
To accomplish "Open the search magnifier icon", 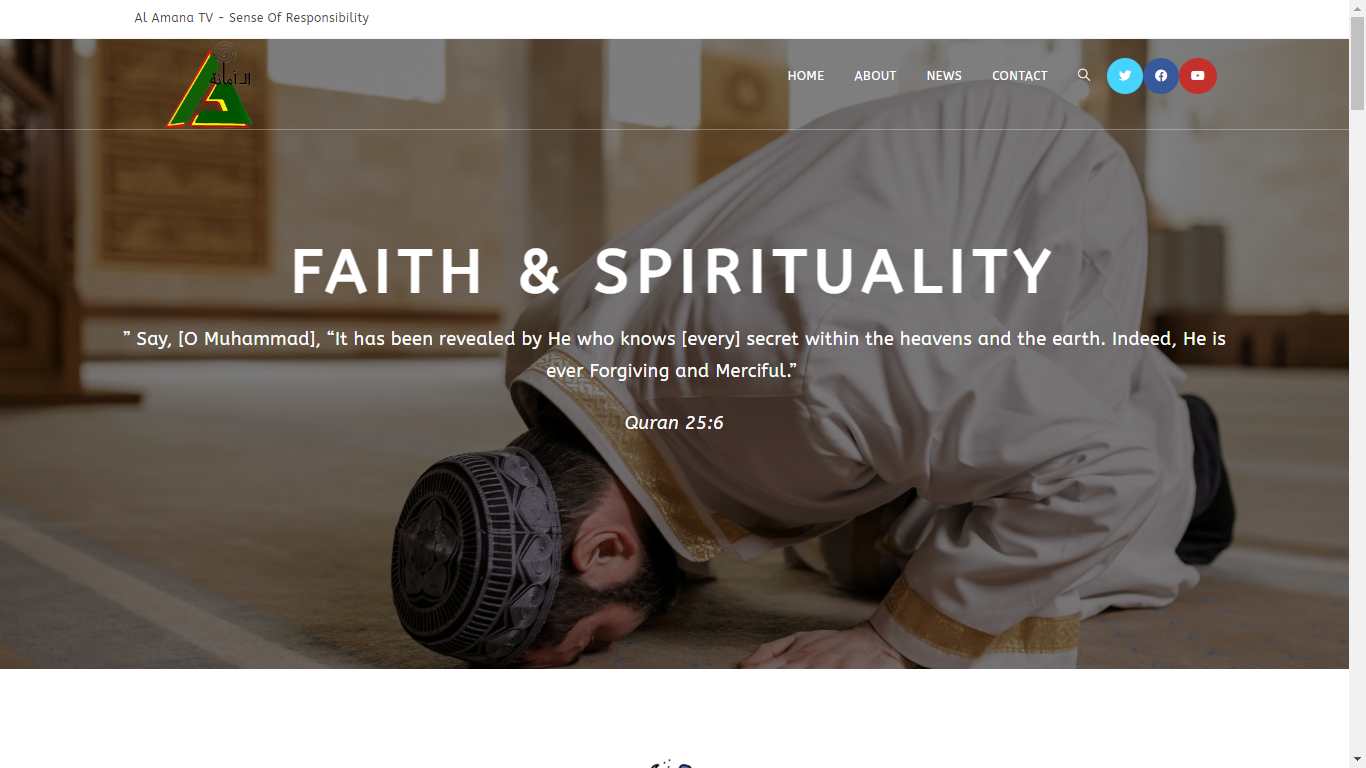I will pyautogui.click(x=1084, y=75).
